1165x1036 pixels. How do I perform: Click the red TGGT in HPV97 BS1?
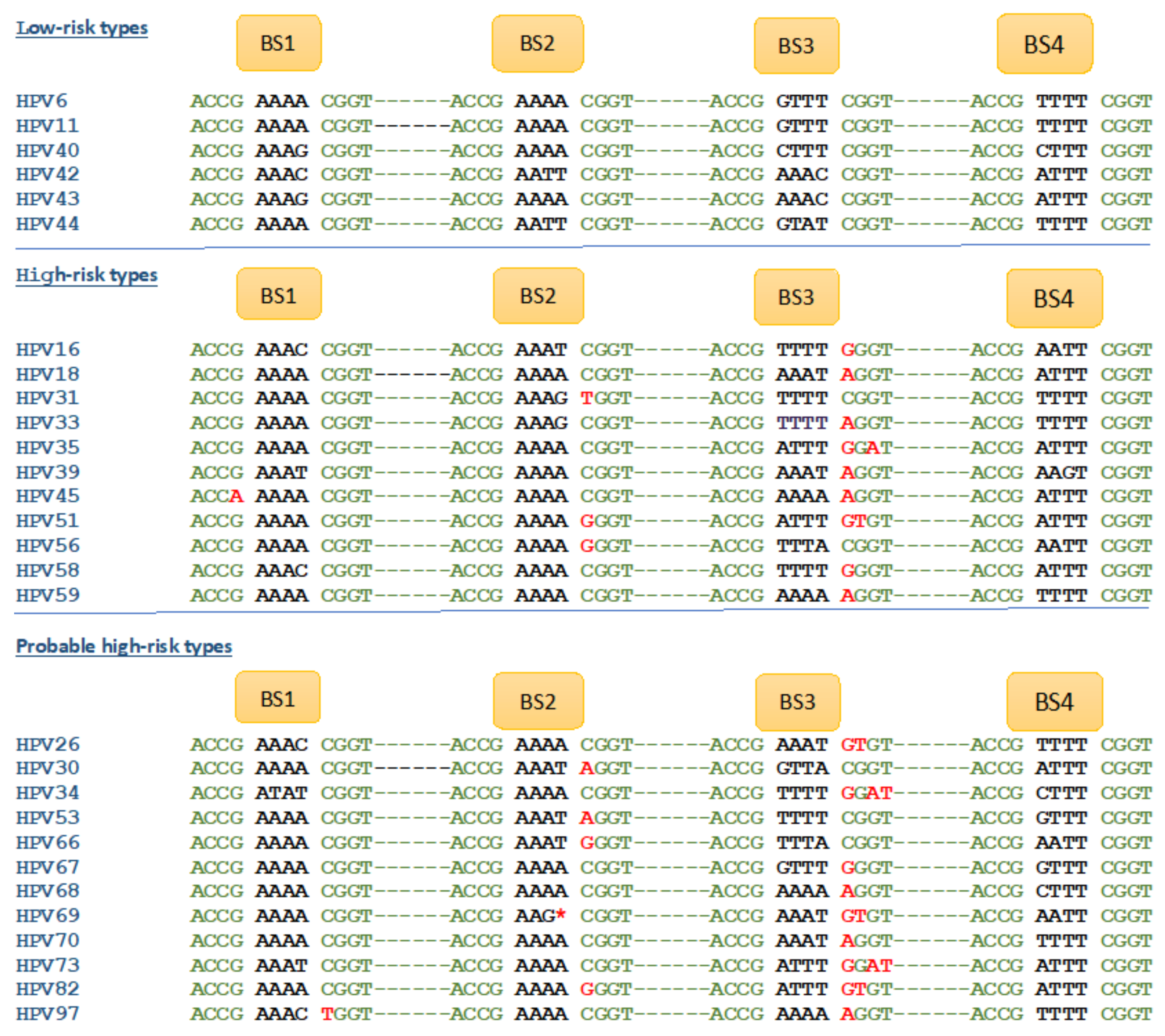(x=328, y=1014)
